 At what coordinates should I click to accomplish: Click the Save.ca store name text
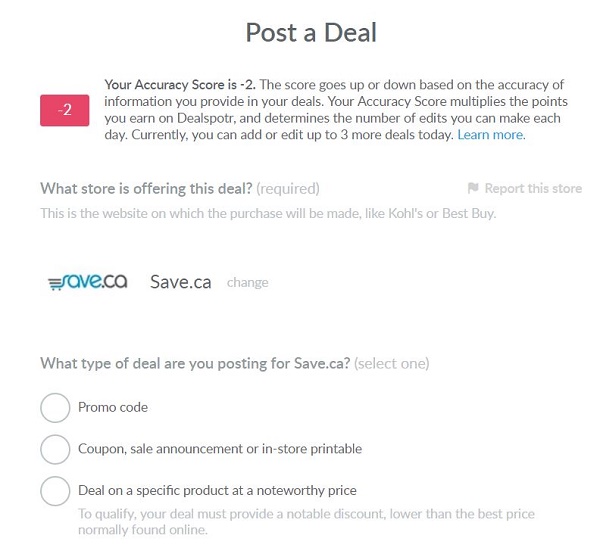[x=181, y=282]
